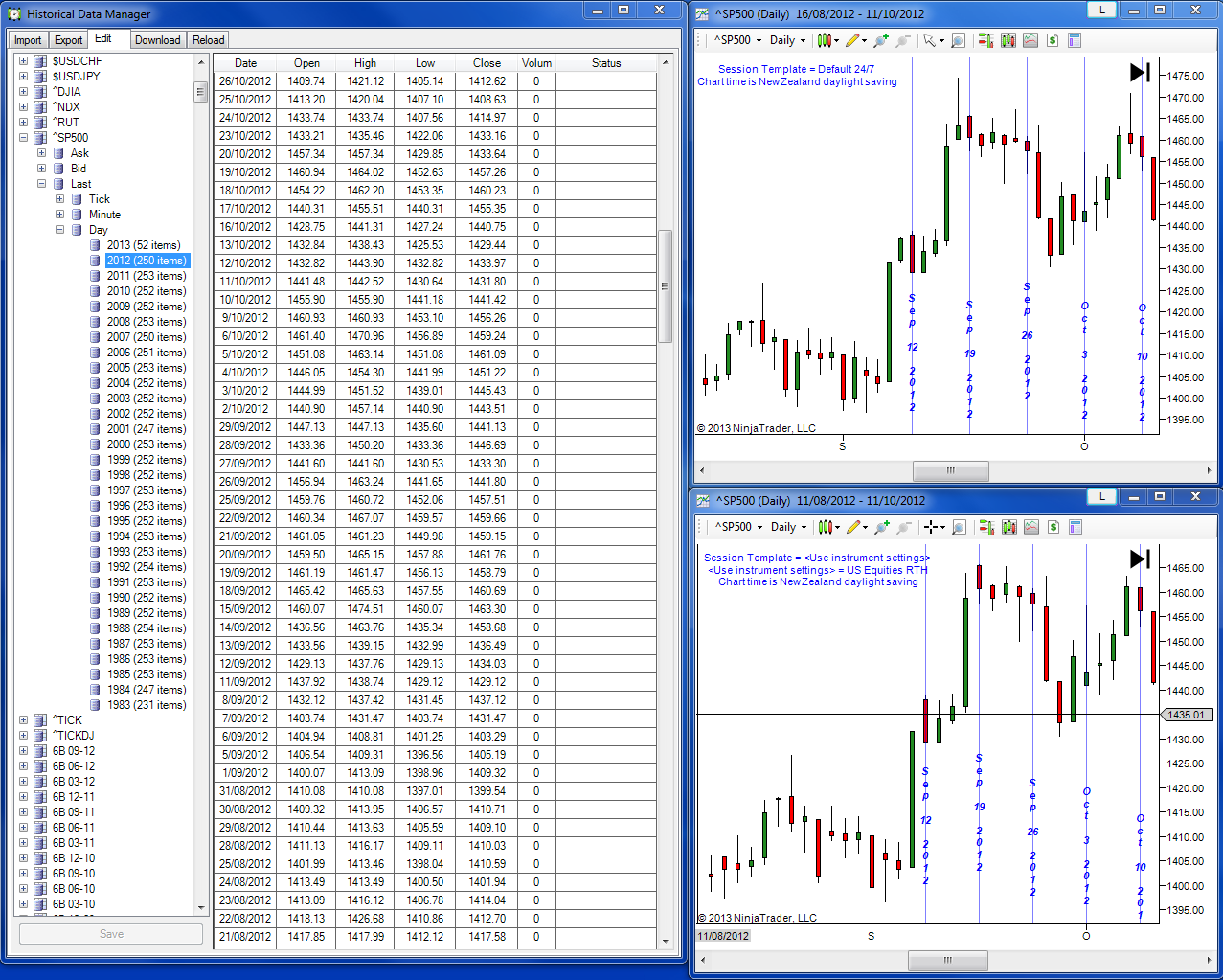The image size is (1223, 980).
Task: Open Chart Trader icon in 11/08/2012 chart
Action: click(x=986, y=527)
